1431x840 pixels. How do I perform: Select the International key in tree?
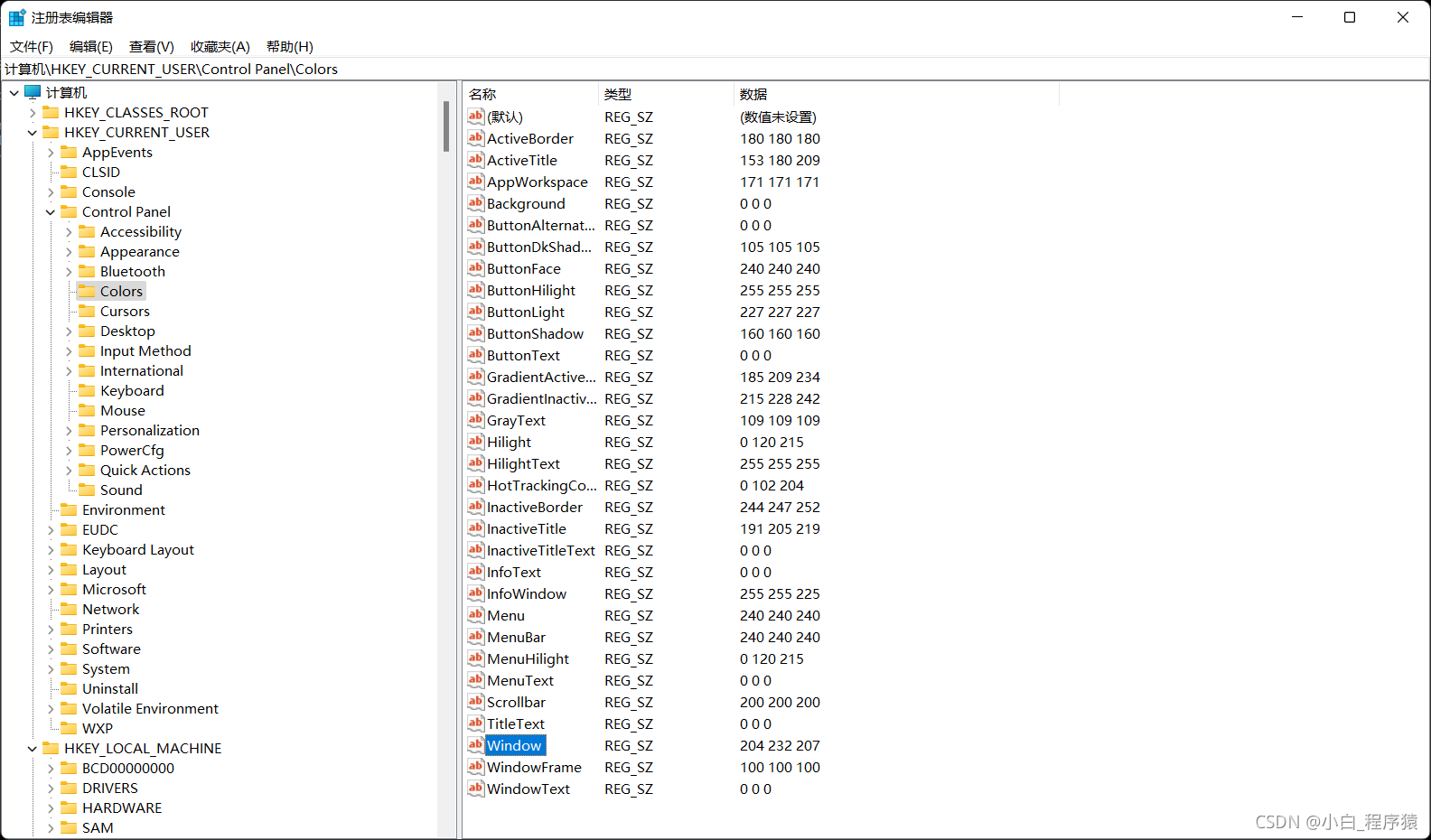tap(142, 370)
